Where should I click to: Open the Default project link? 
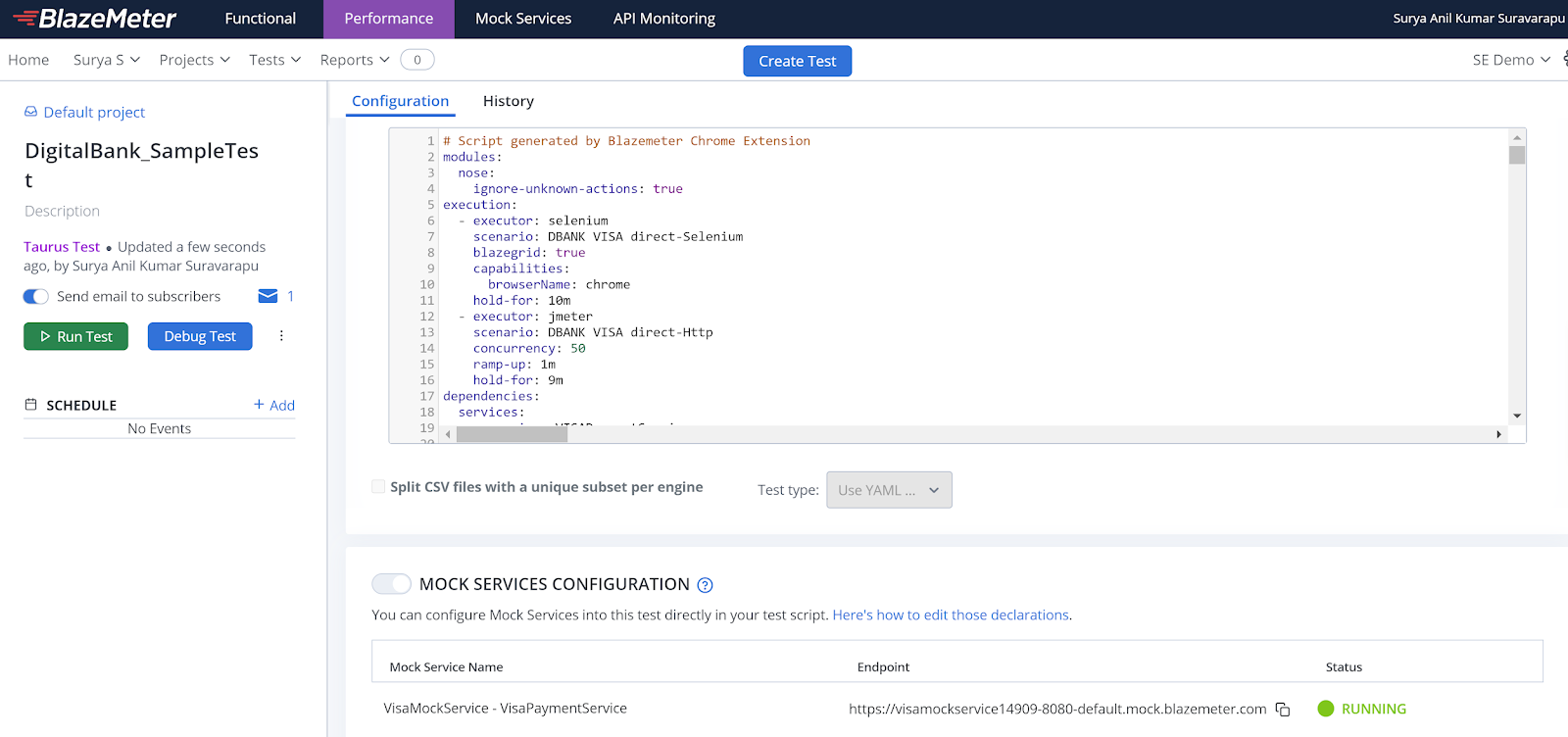pyautogui.click(x=94, y=112)
